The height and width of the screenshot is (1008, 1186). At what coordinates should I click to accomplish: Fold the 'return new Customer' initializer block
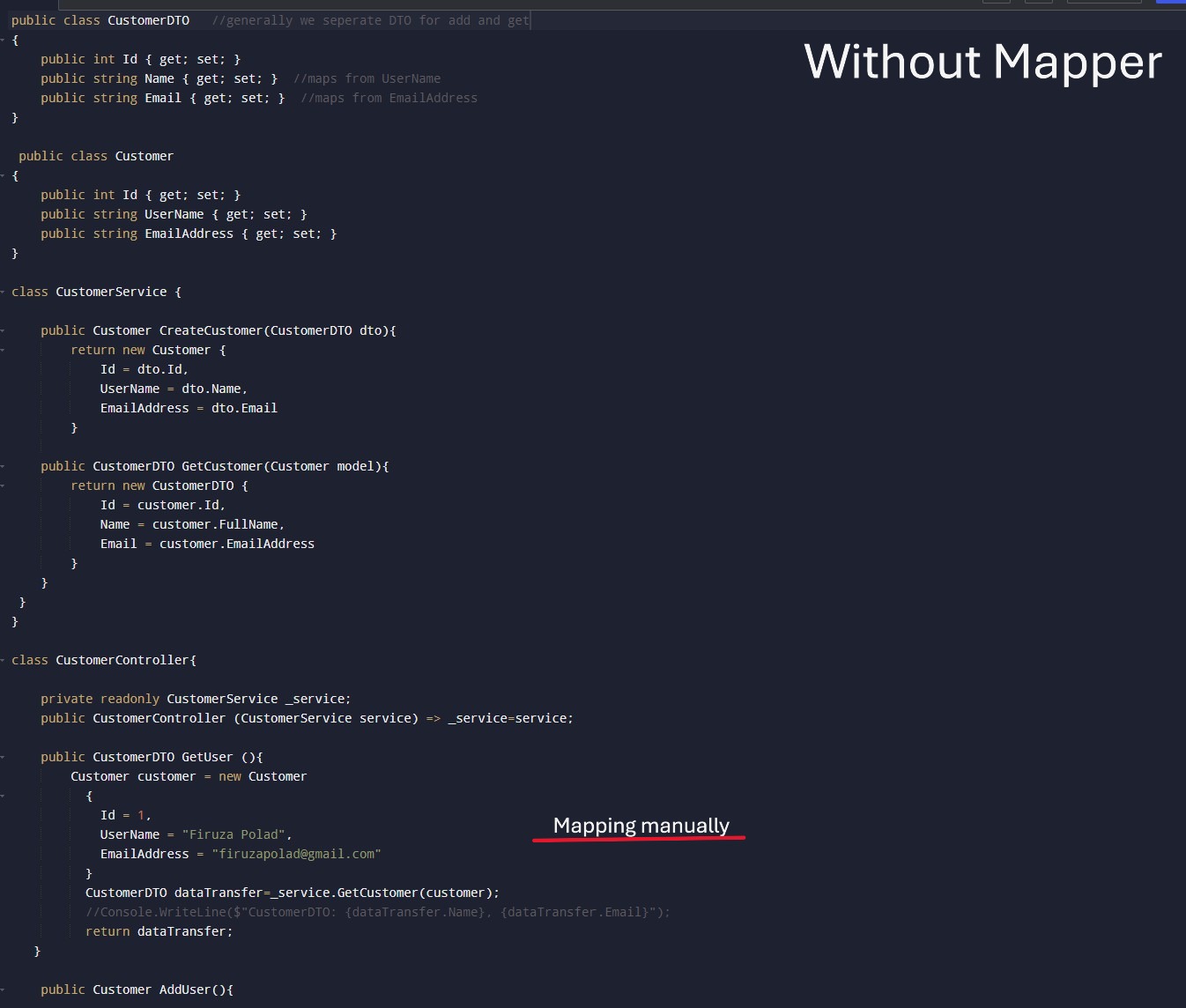(x=4, y=350)
